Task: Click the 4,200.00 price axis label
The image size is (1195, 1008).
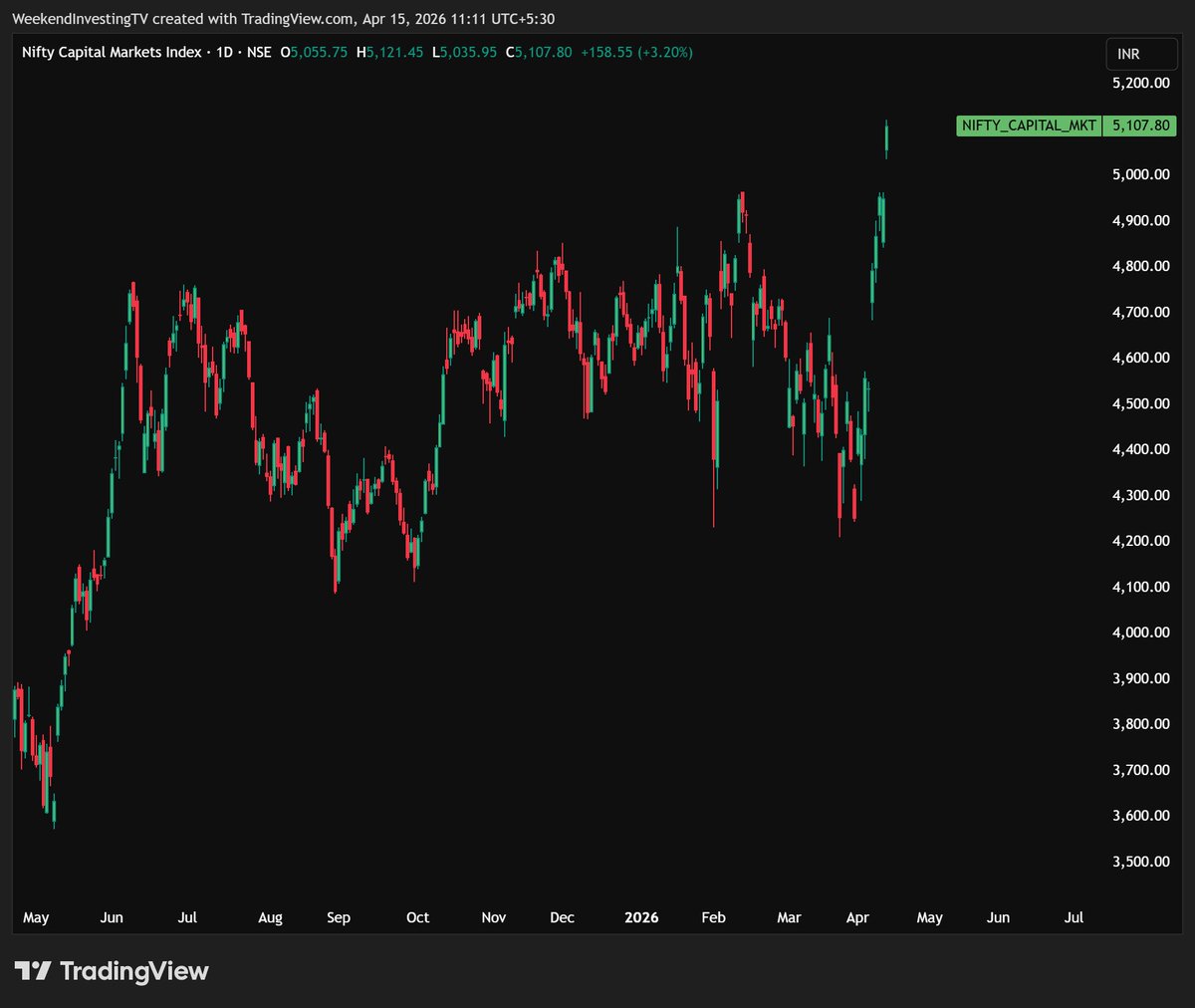Action: click(1141, 541)
